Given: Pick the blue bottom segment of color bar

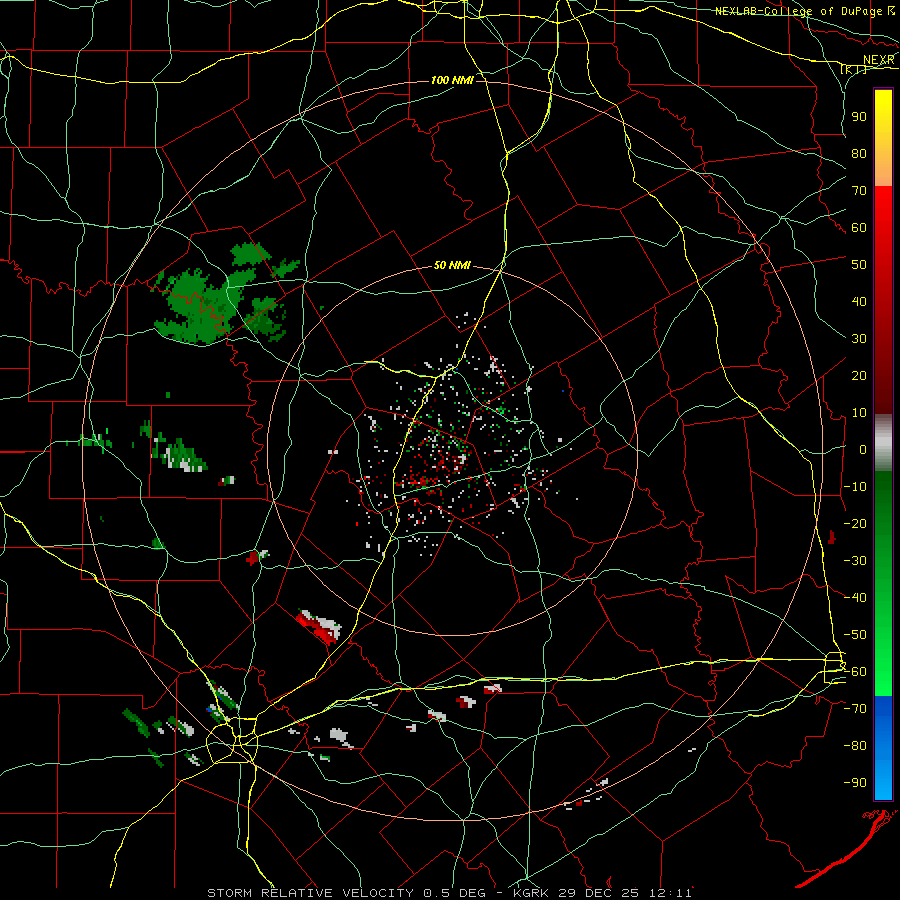Looking at the screenshot, I should pyautogui.click(x=883, y=748).
